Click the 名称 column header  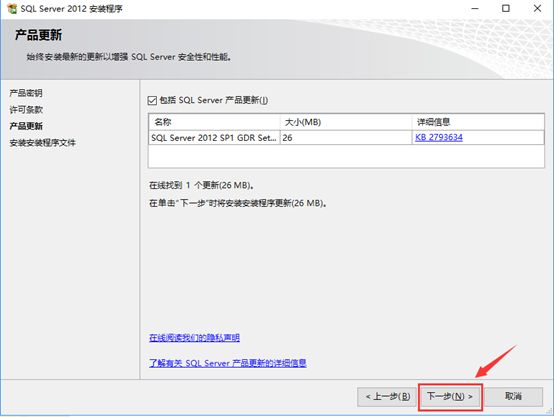click(214, 122)
